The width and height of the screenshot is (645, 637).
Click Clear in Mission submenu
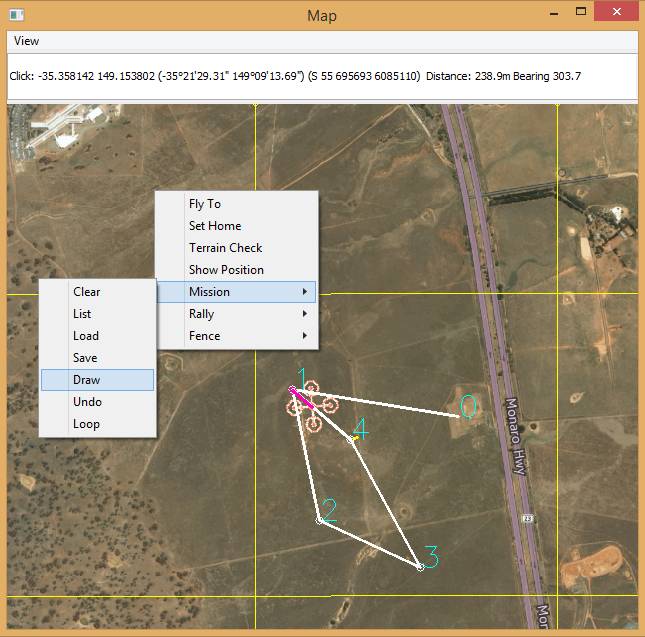click(87, 292)
